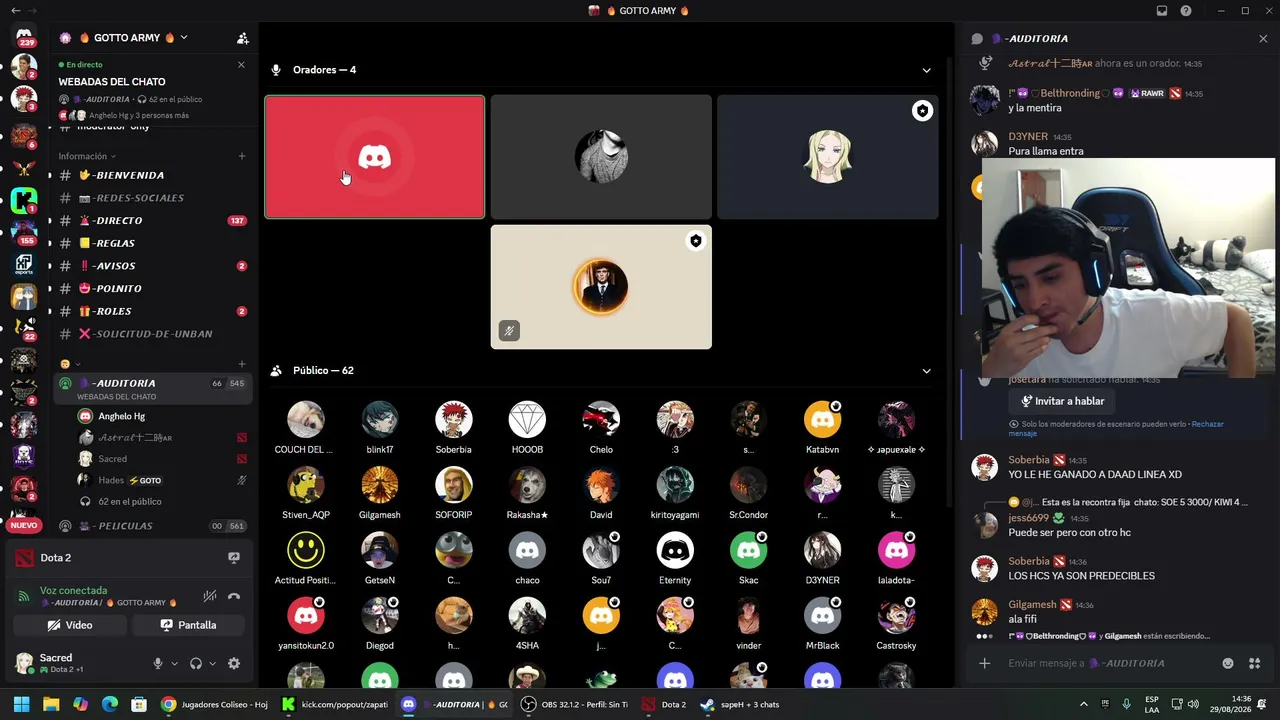Open the GOTTO ARMY server menu
Screen dimensions: 1280x720
133,38
